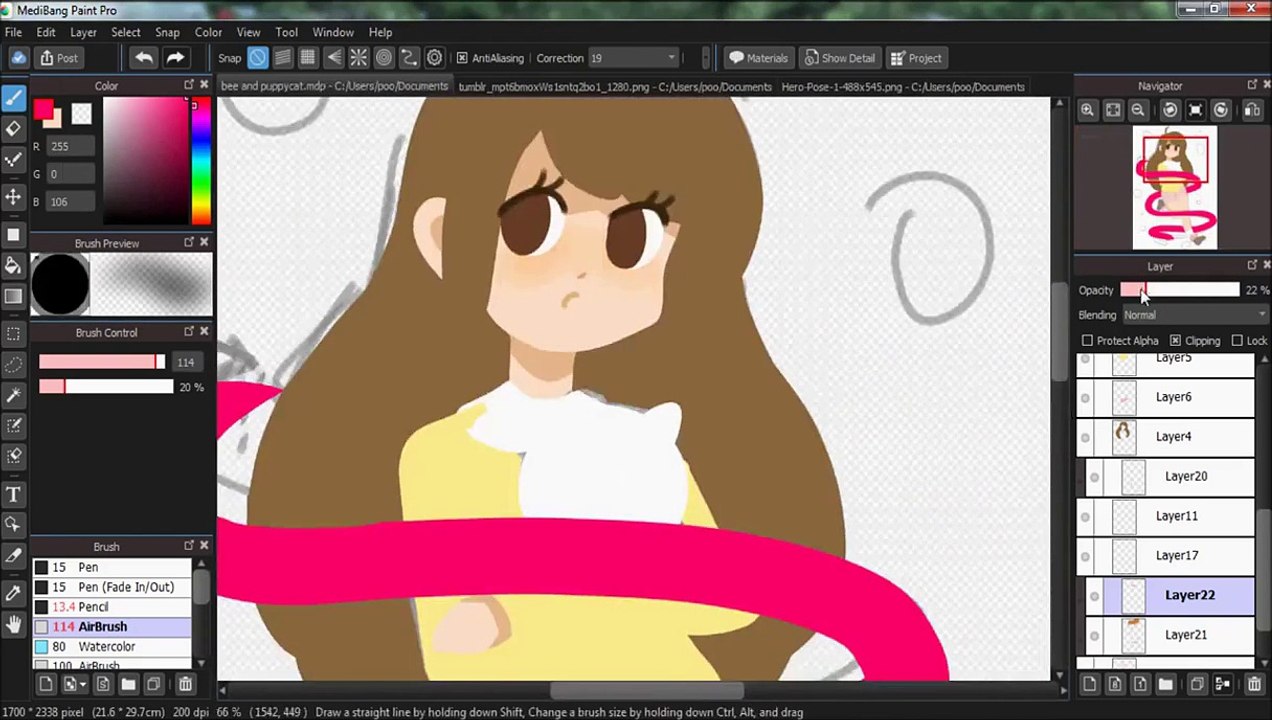Click the hue color strip
The width and height of the screenshot is (1272, 720).
click(202, 162)
